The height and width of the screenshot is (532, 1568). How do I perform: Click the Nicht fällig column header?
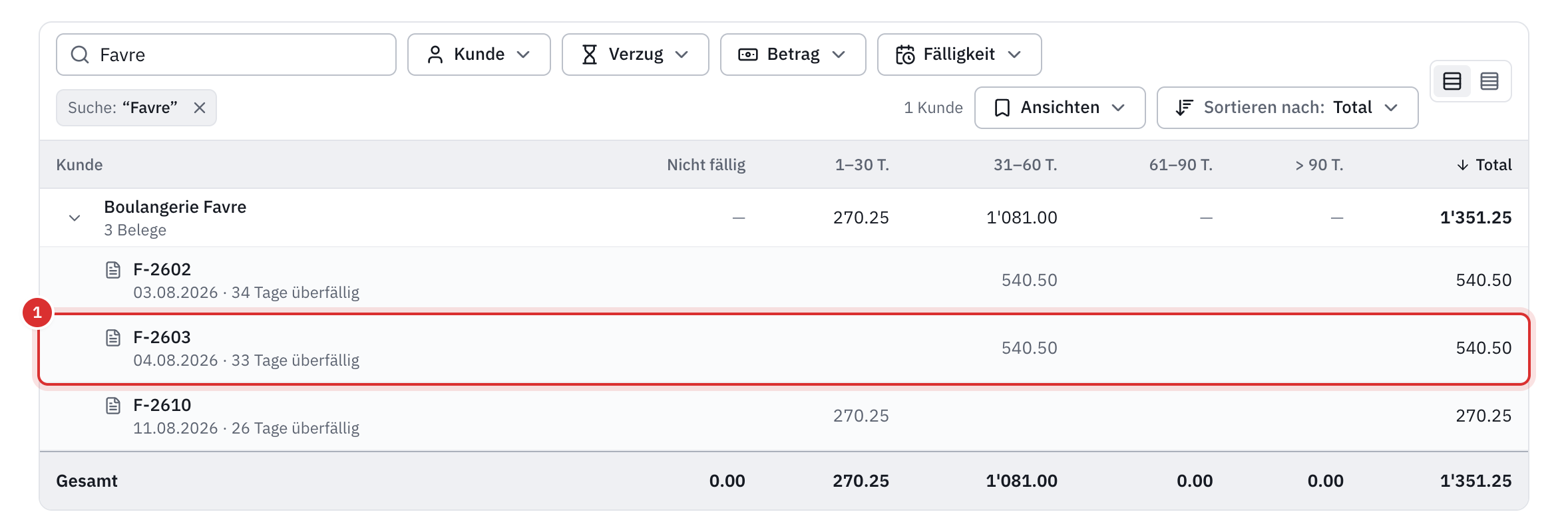click(x=706, y=165)
